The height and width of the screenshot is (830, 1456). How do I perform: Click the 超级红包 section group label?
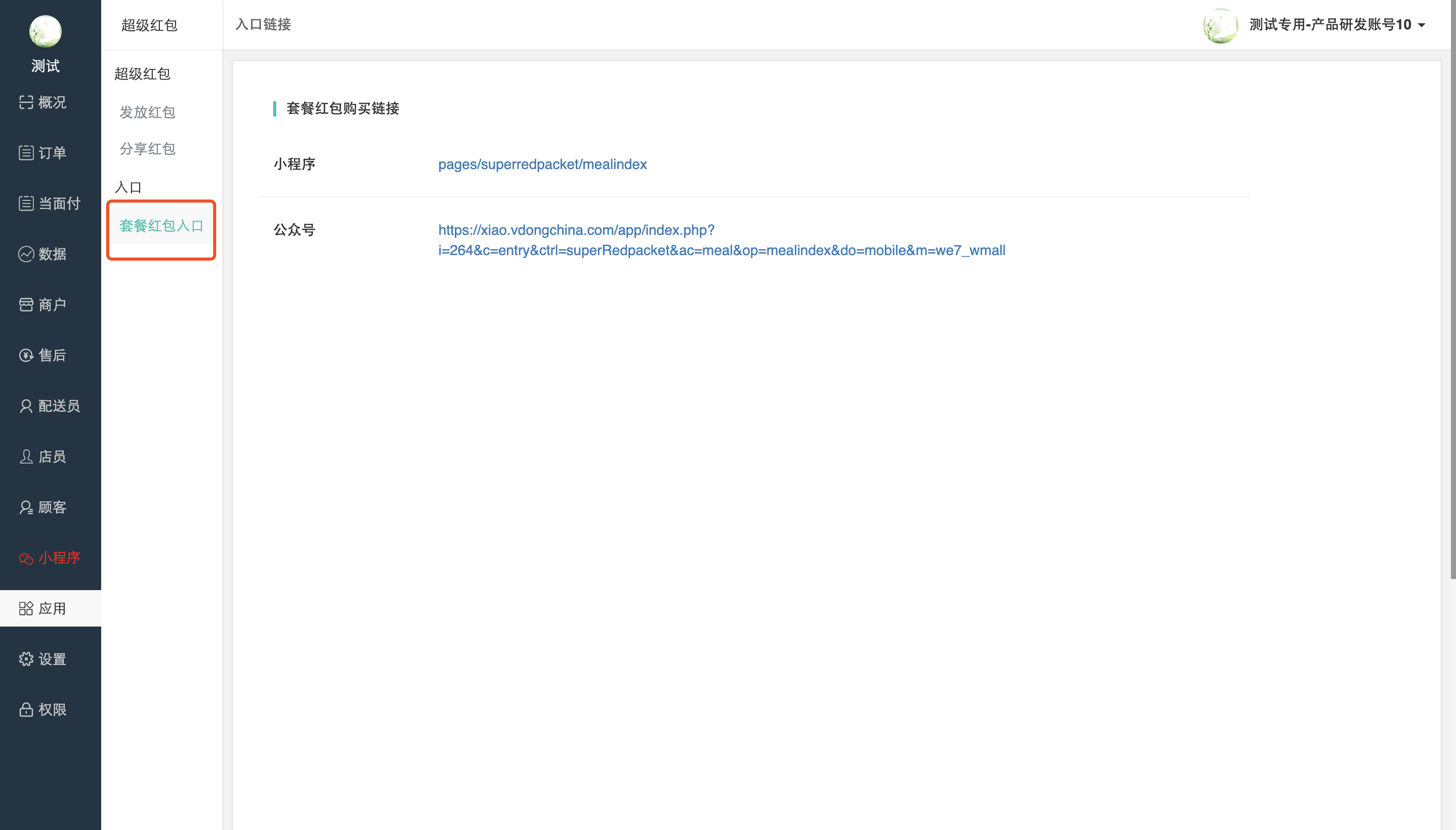(143, 73)
